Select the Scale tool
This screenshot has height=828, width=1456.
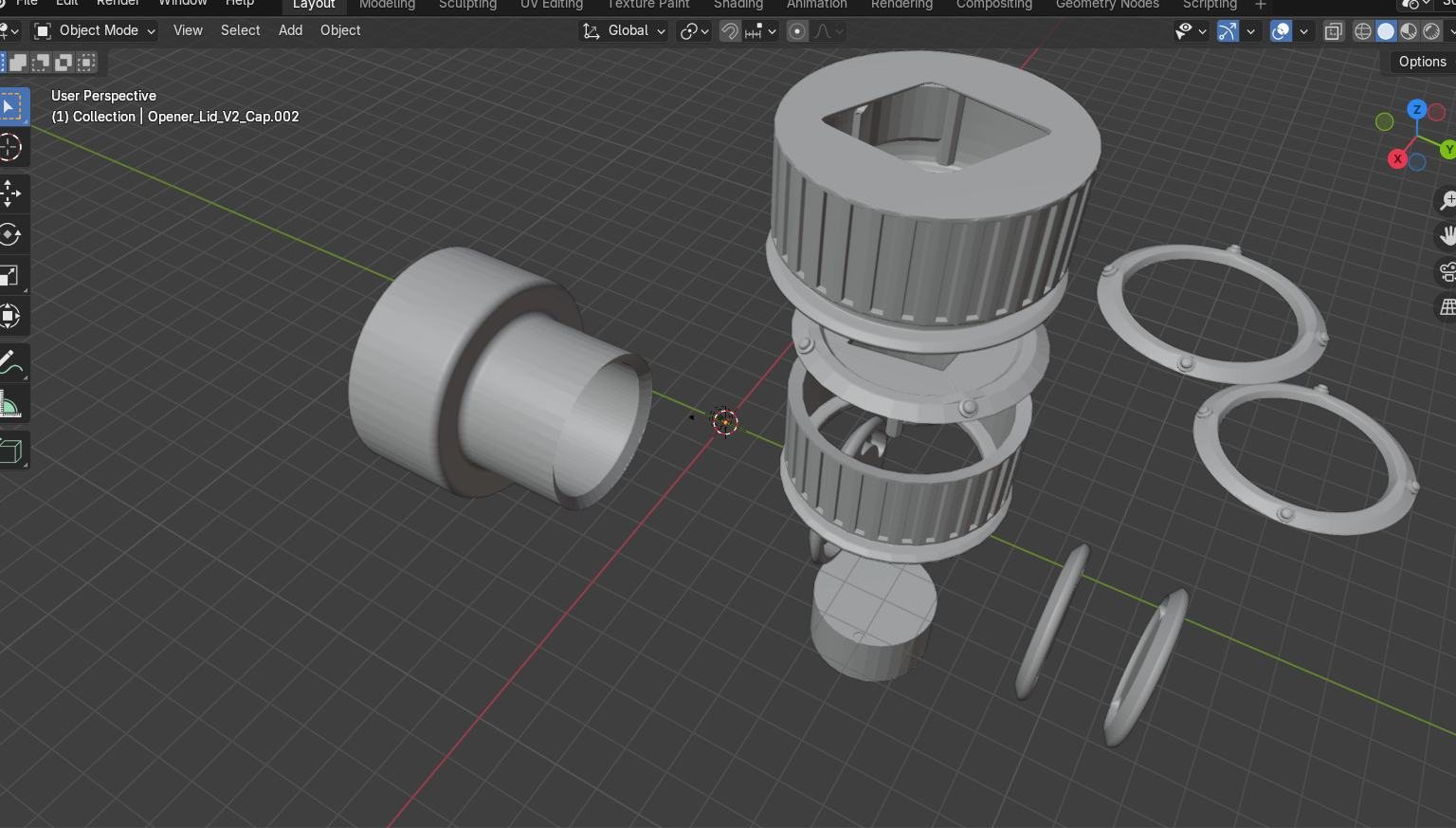(10, 275)
